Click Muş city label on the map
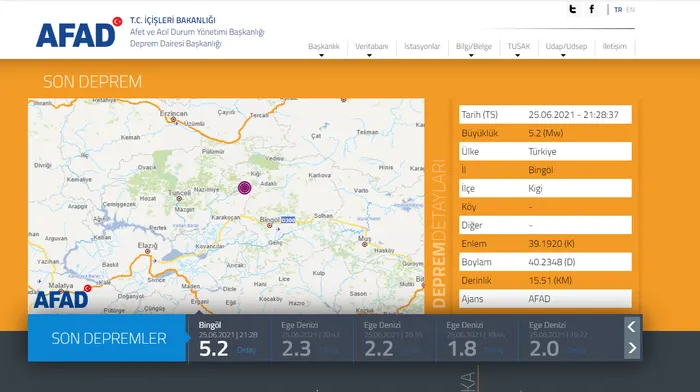The image size is (700, 392). (x=364, y=239)
